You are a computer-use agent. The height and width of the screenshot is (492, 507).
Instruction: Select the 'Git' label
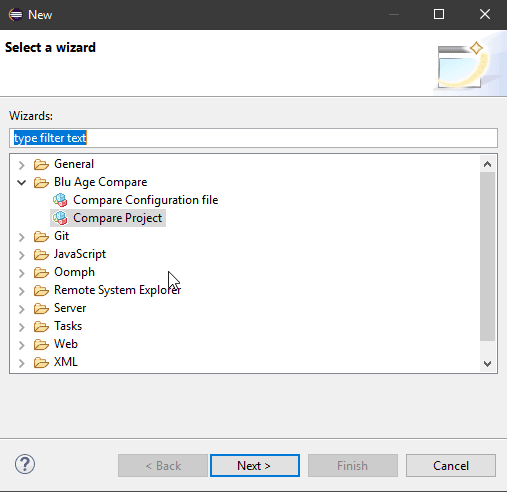click(x=62, y=236)
